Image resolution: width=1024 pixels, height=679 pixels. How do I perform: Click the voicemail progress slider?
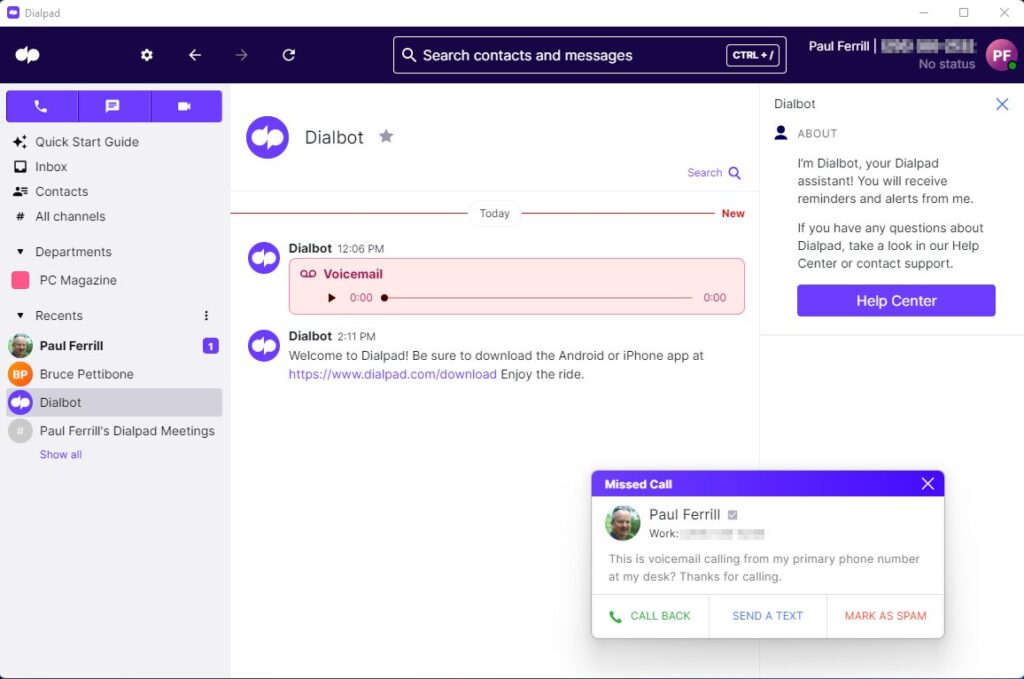pyautogui.click(x=537, y=298)
